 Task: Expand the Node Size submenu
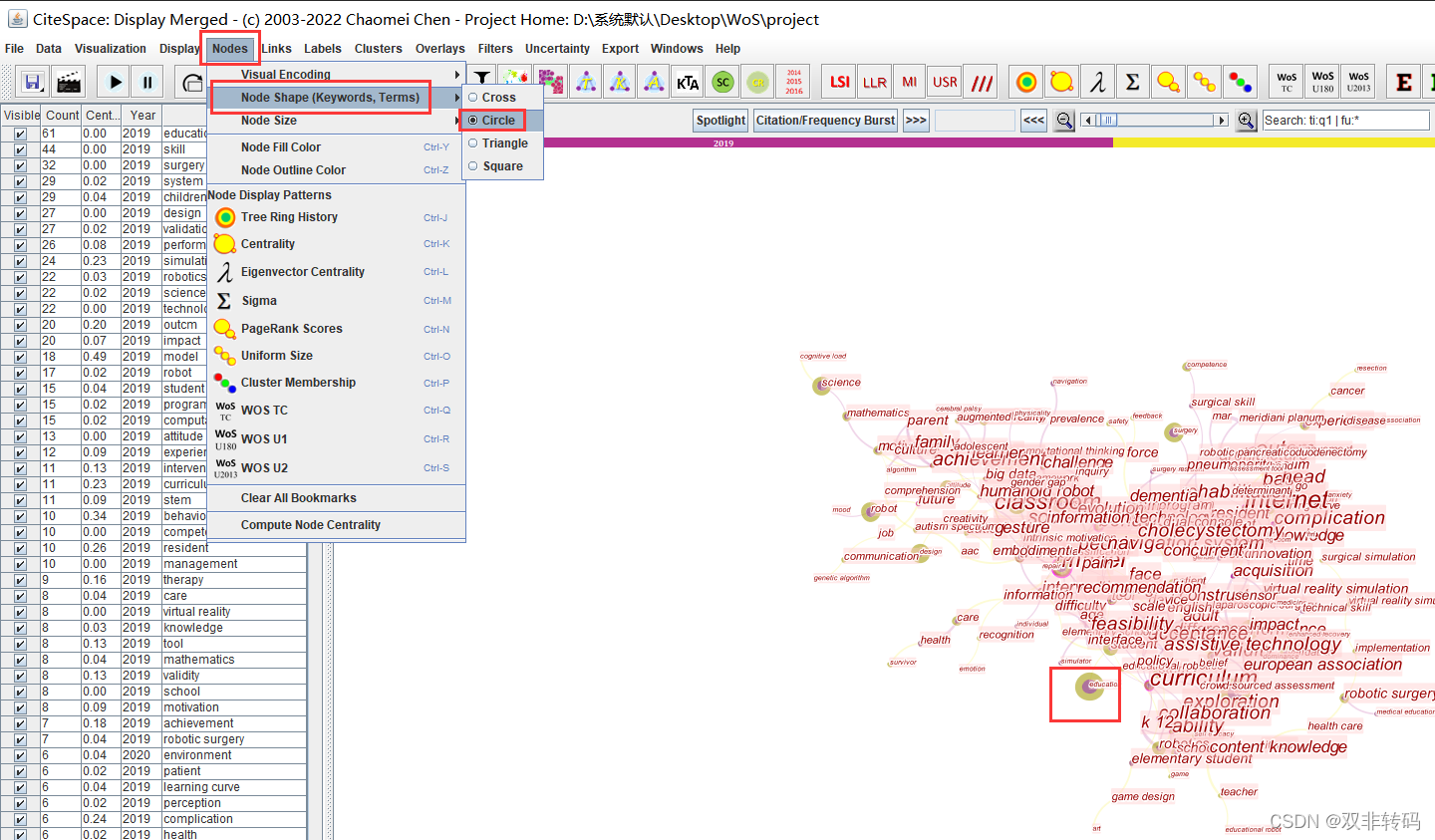(337, 121)
